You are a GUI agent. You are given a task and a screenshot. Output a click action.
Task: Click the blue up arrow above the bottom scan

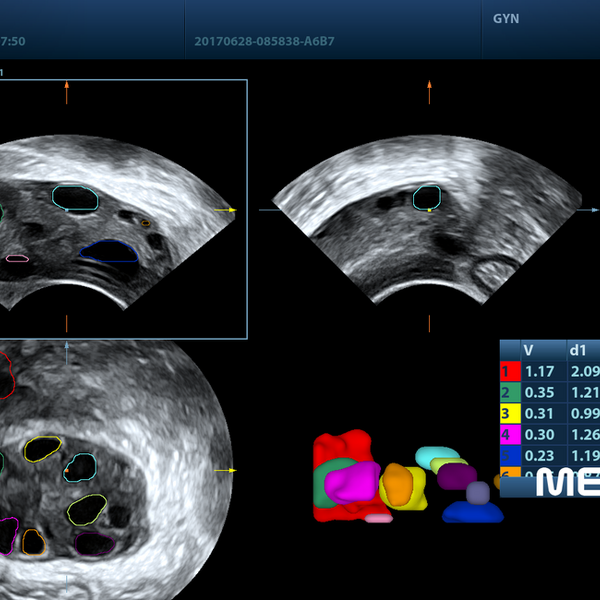pos(67,353)
